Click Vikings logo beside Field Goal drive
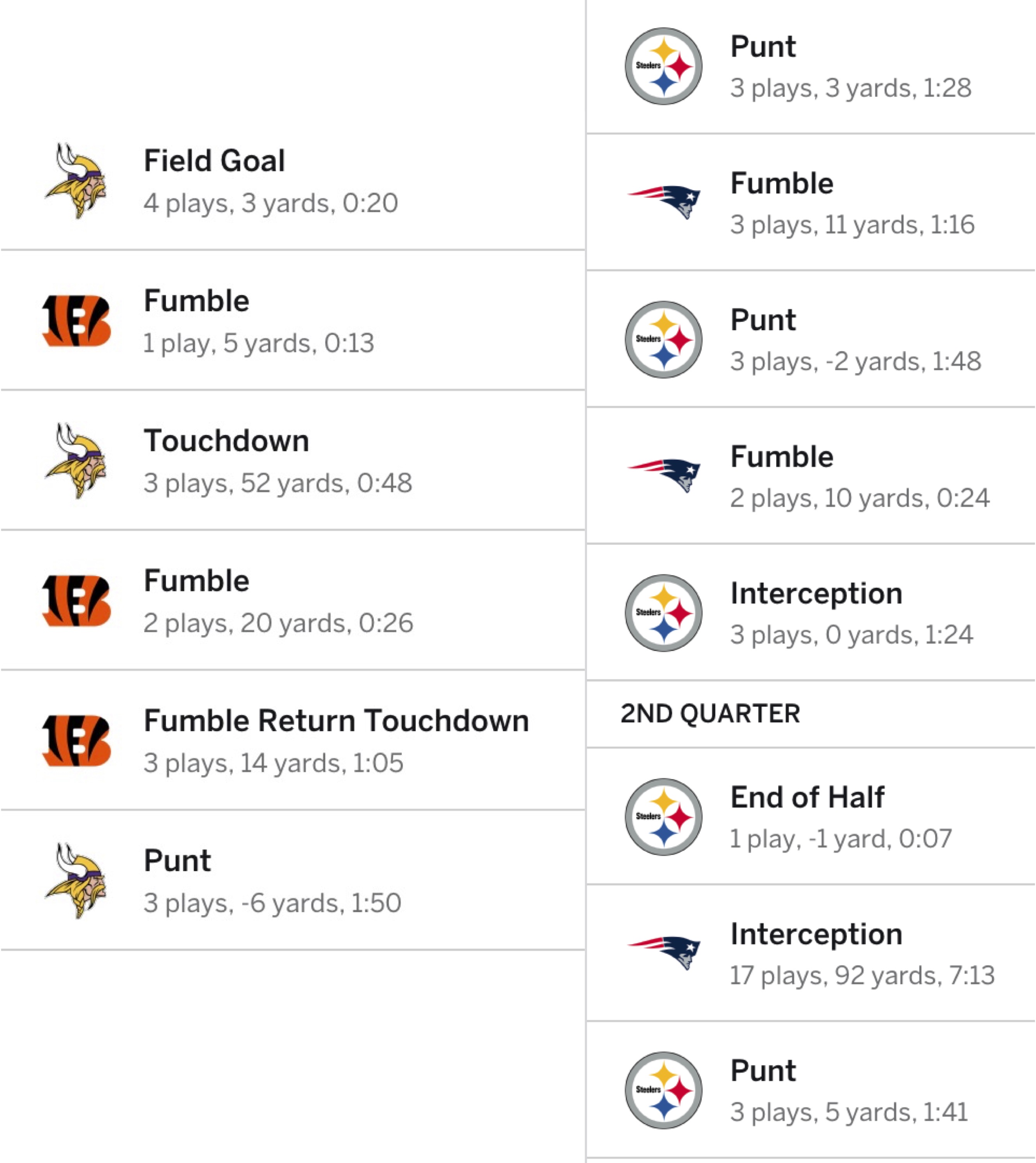 click(x=76, y=181)
